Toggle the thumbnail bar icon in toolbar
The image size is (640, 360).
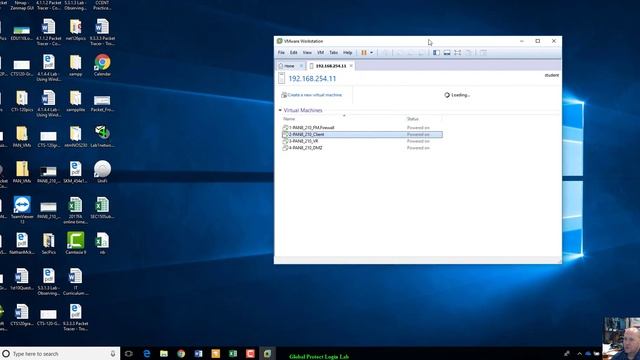point(447,53)
